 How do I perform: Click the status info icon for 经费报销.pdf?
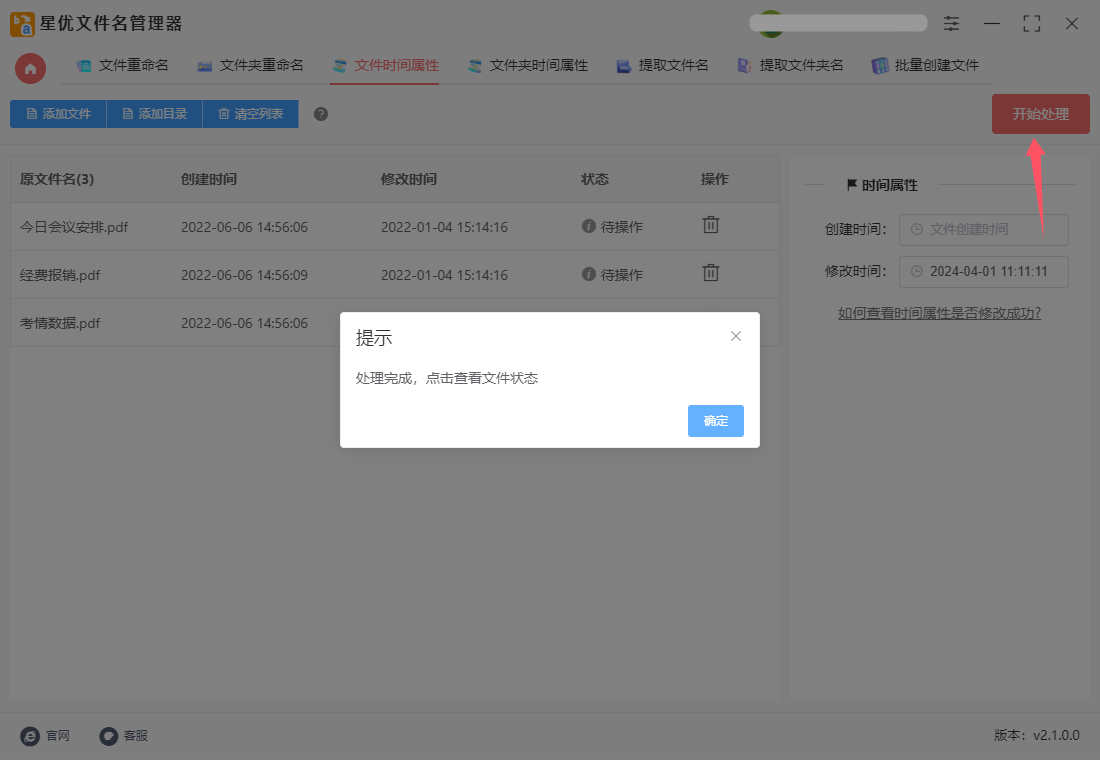point(589,274)
